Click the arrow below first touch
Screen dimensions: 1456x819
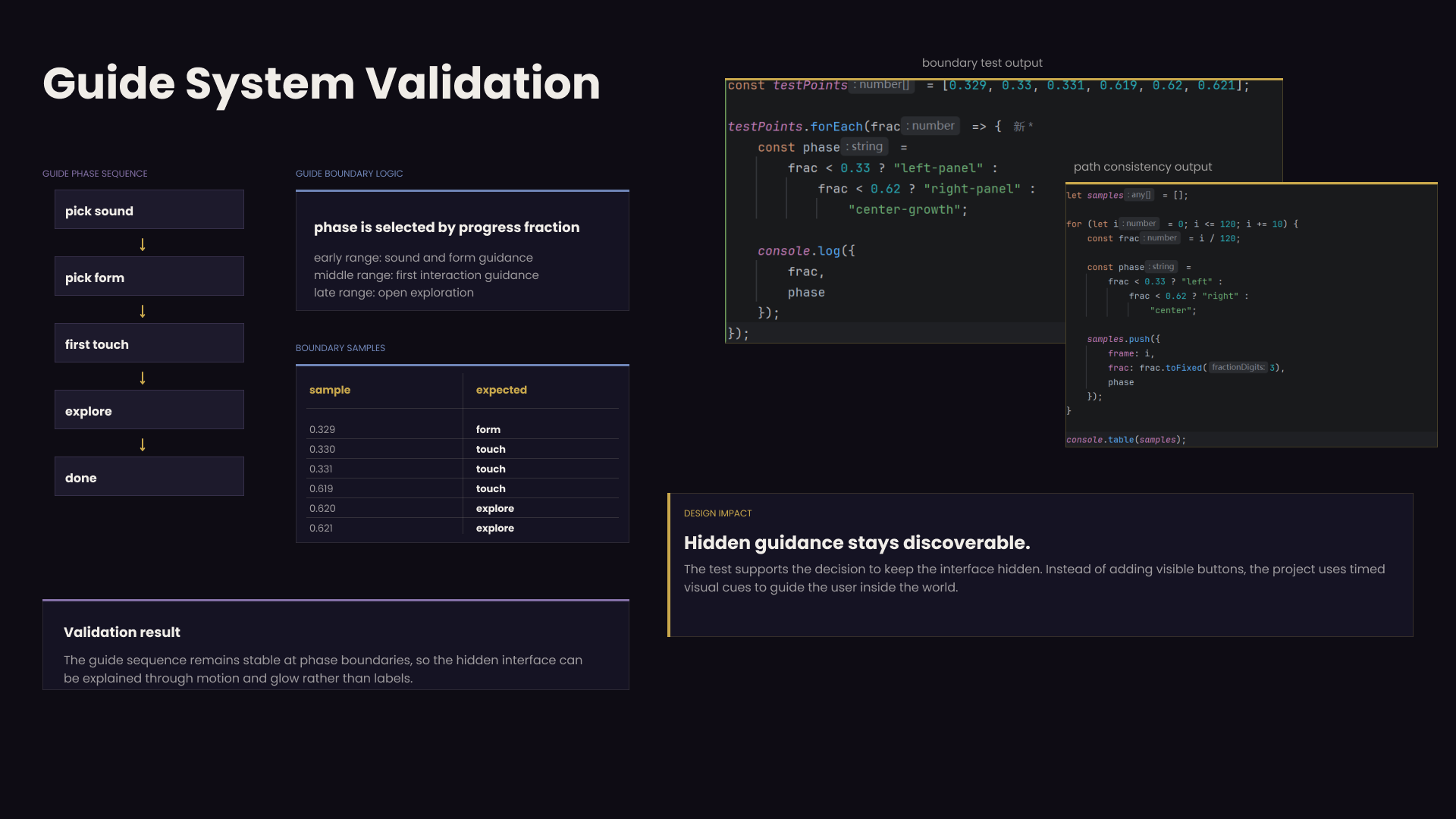(143, 378)
